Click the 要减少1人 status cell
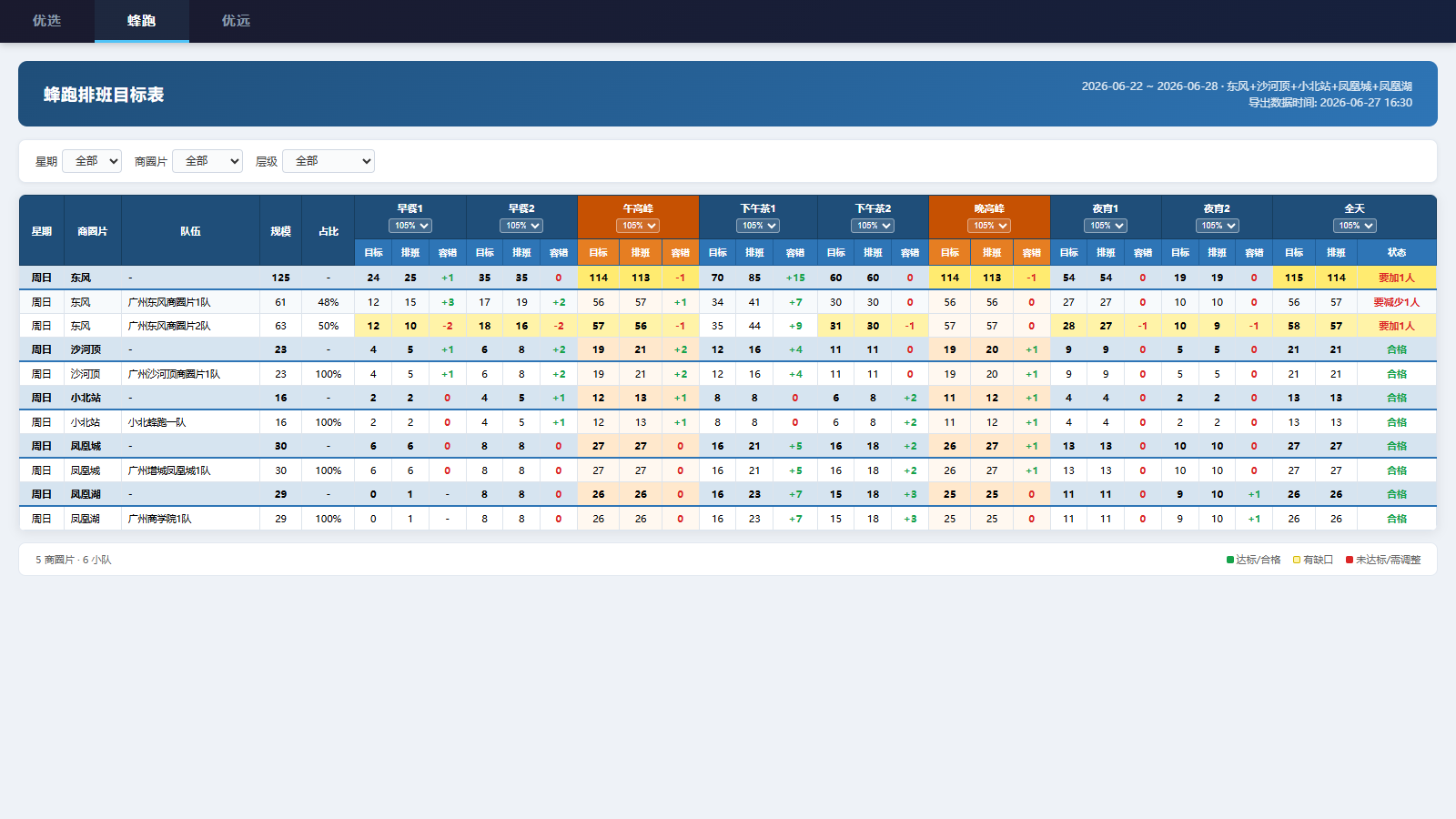The height and width of the screenshot is (819, 1456). coord(1397,302)
